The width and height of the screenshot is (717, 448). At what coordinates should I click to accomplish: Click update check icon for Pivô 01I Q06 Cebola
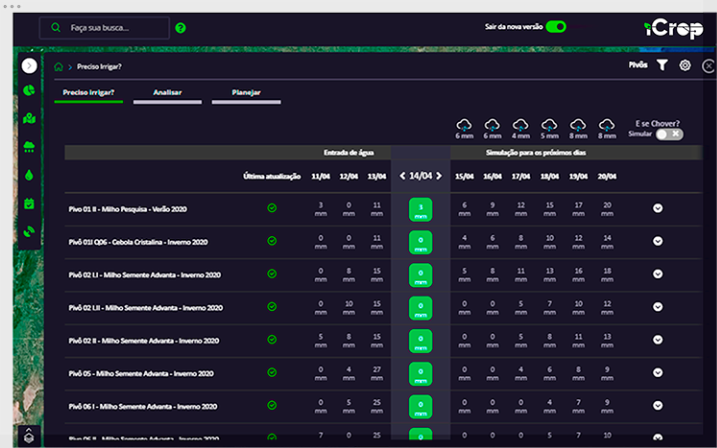click(x=272, y=241)
